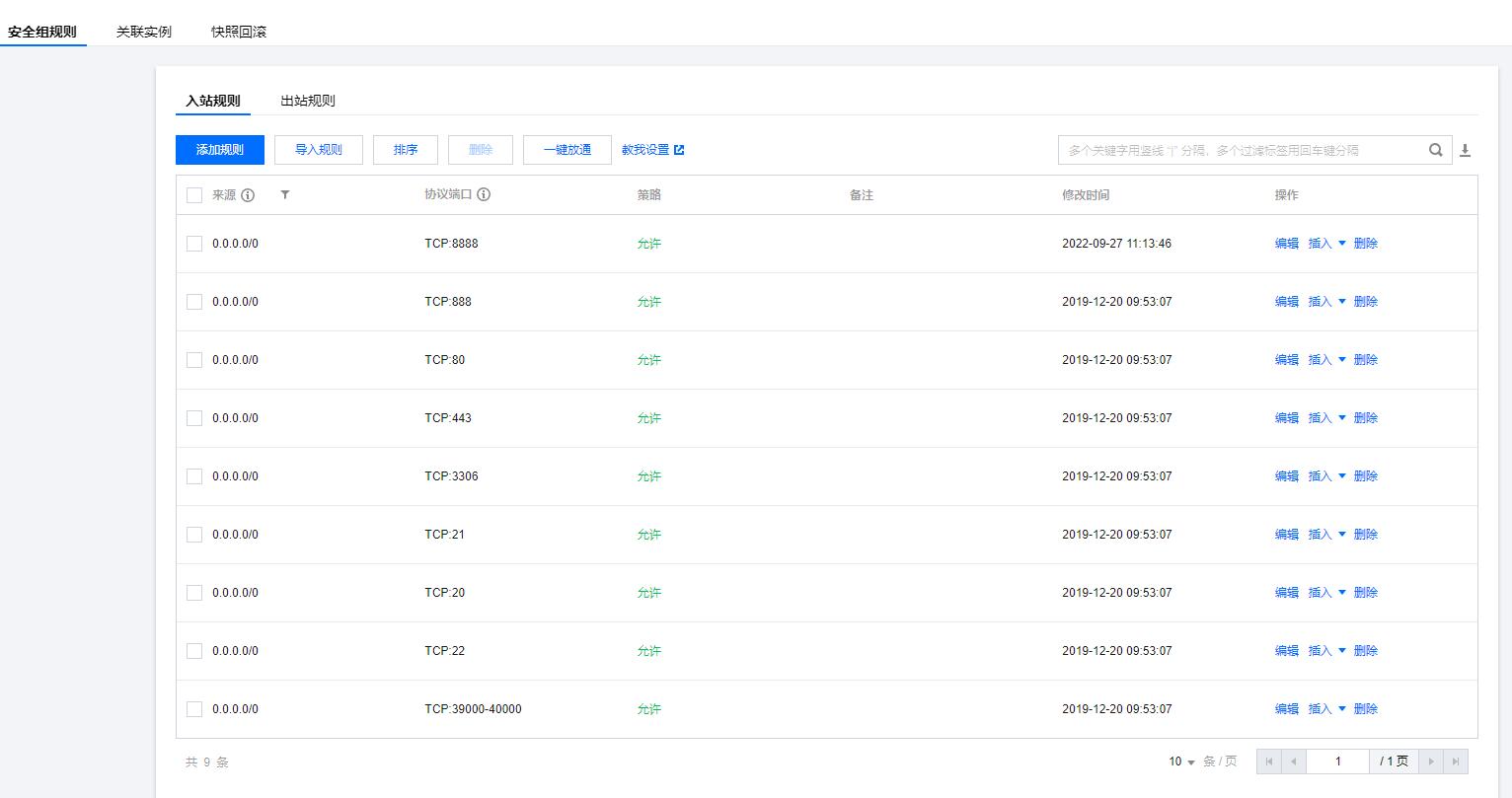Check the TCP:21 rule checkbox
The height and width of the screenshot is (798, 1512).
pyautogui.click(x=194, y=535)
